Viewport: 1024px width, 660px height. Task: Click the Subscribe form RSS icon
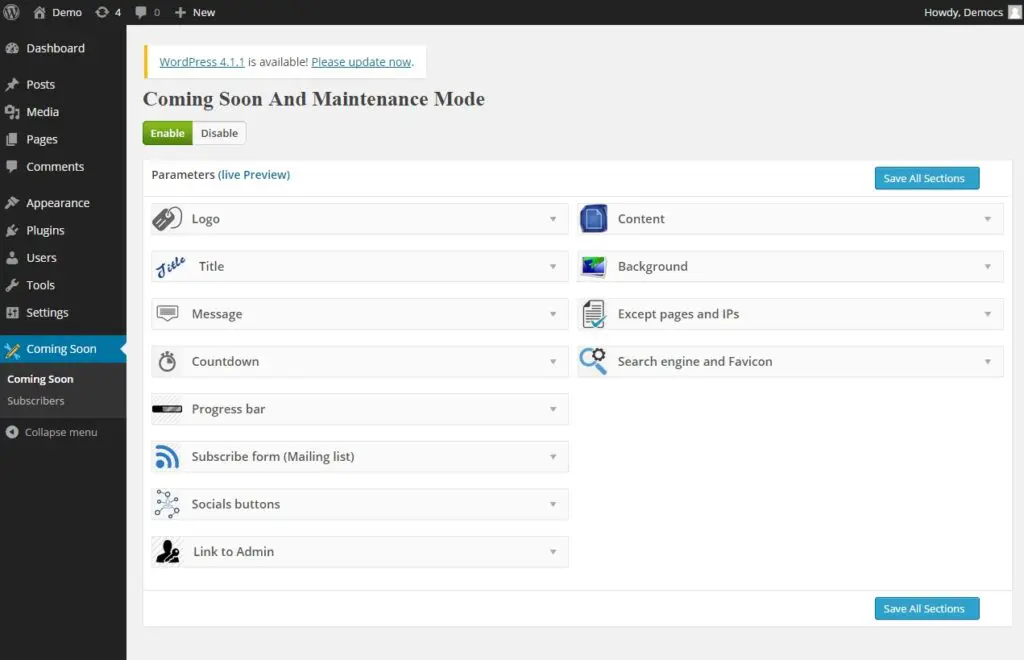[167, 457]
